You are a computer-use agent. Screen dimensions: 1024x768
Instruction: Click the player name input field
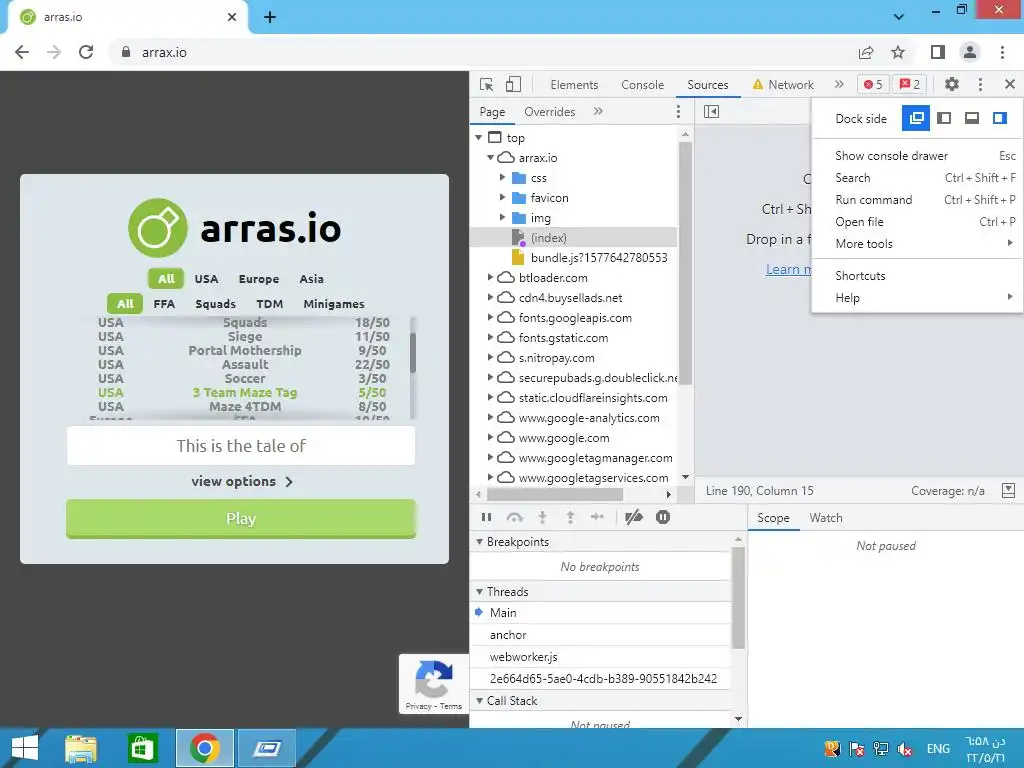pyautogui.click(x=241, y=446)
